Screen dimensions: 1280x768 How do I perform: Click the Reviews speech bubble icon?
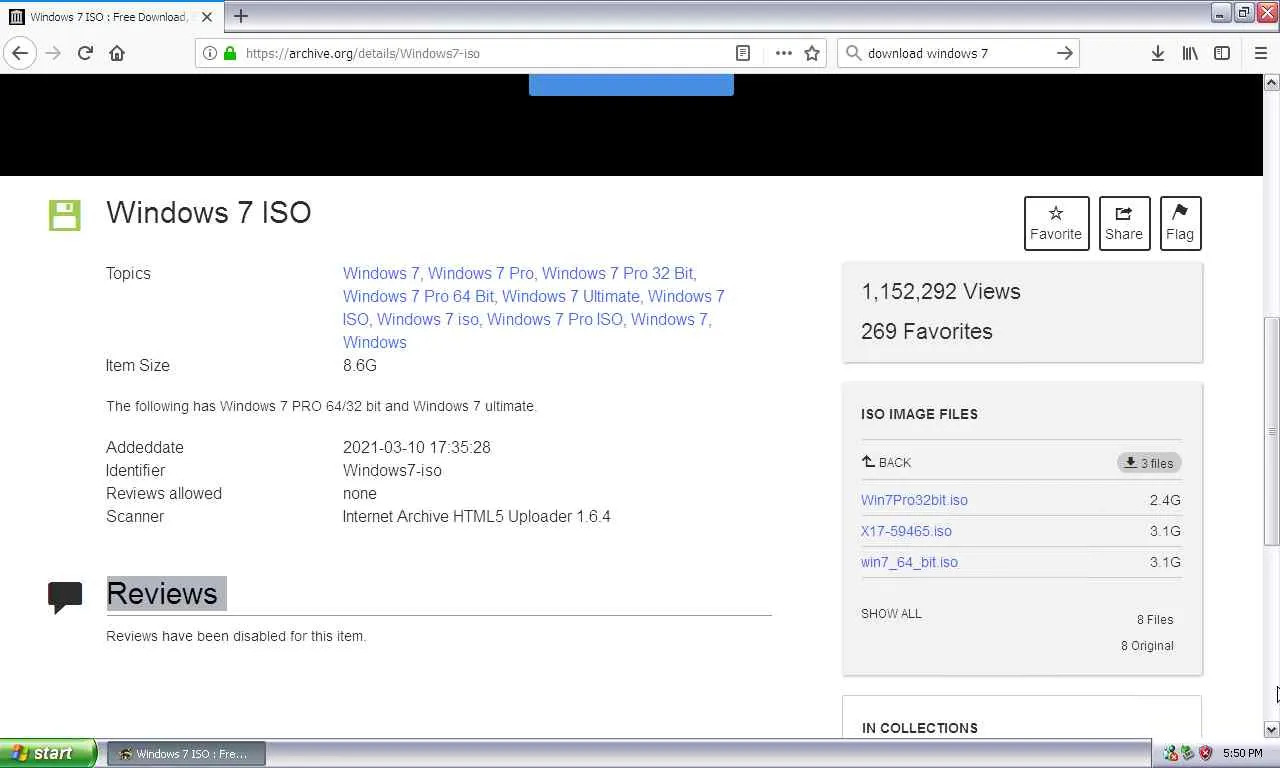pos(65,597)
